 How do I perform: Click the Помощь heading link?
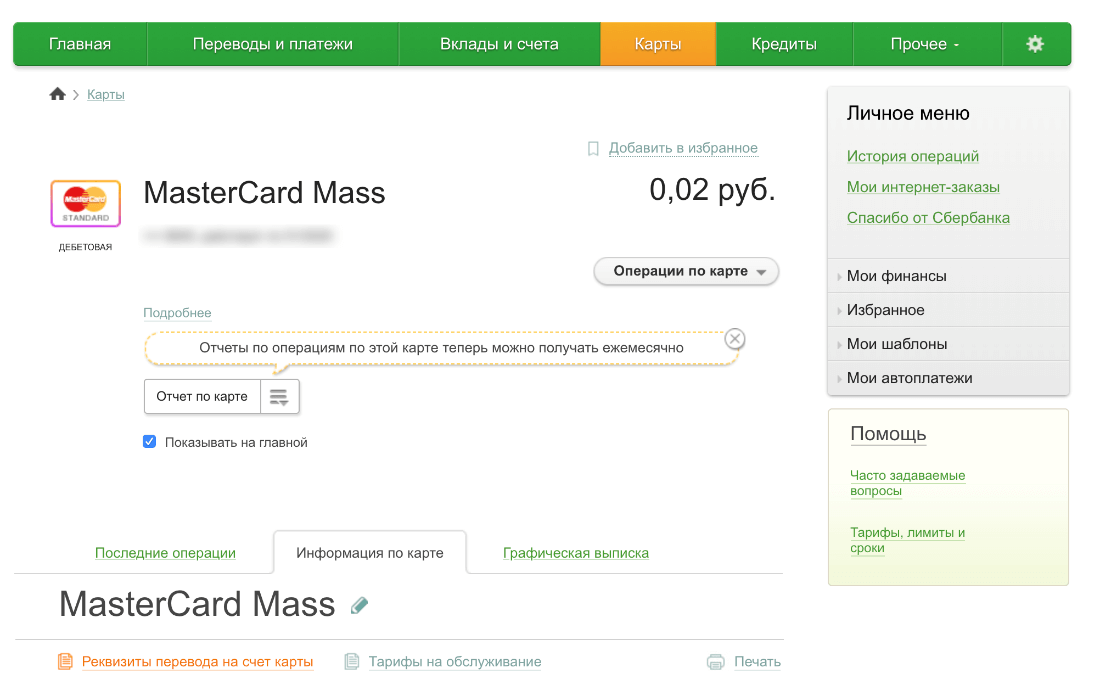(888, 434)
